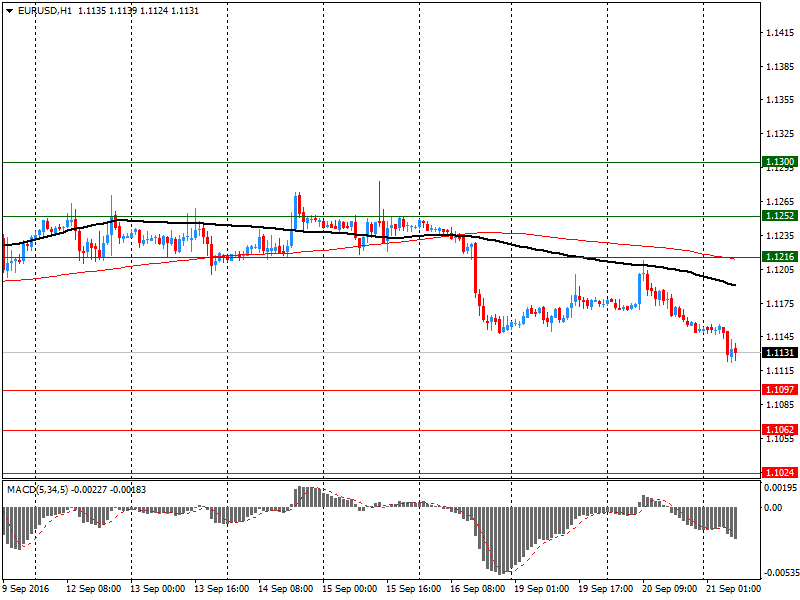Screen dimensions: 800x600
Task: Click the 1.1252 green level price label
Action: 779,216
